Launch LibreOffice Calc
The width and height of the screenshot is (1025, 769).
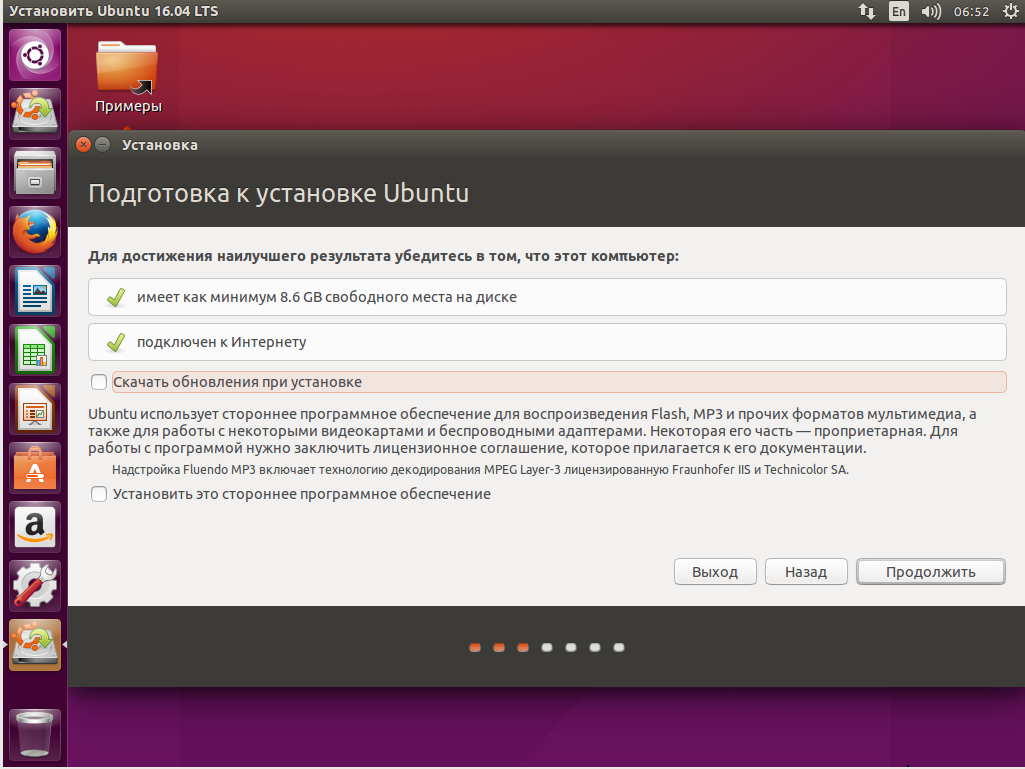[x=35, y=350]
